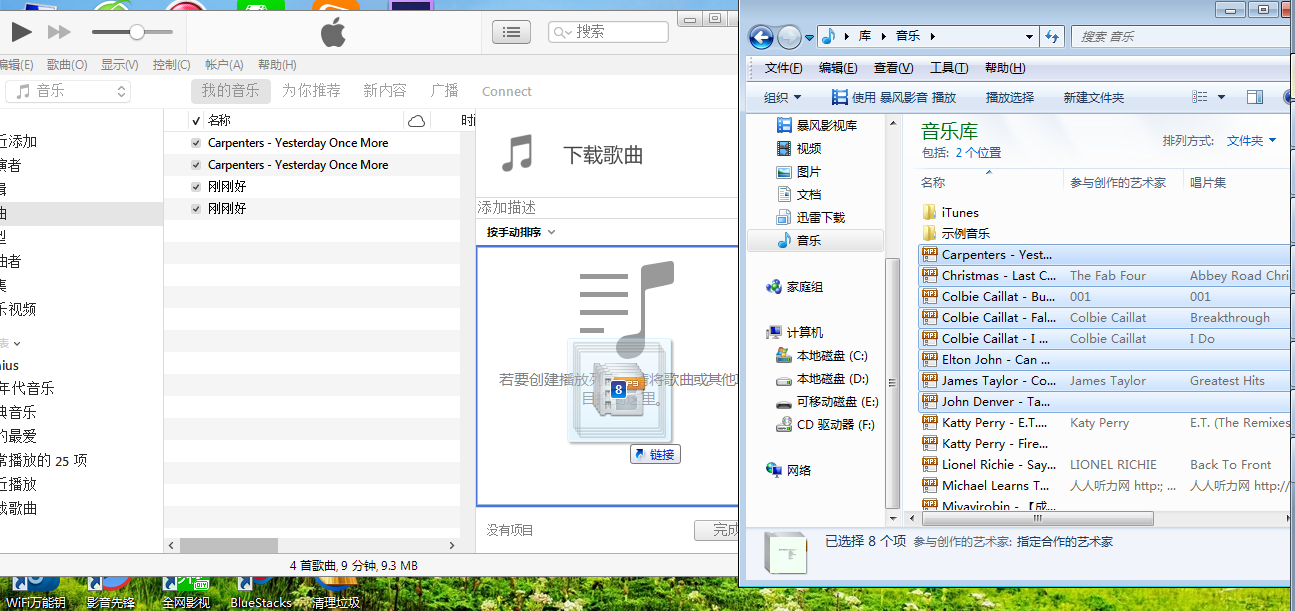This screenshot has width=1295, height=611.
Task: Switch to the 为你推荐 tab
Action: (x=311, y=91)
